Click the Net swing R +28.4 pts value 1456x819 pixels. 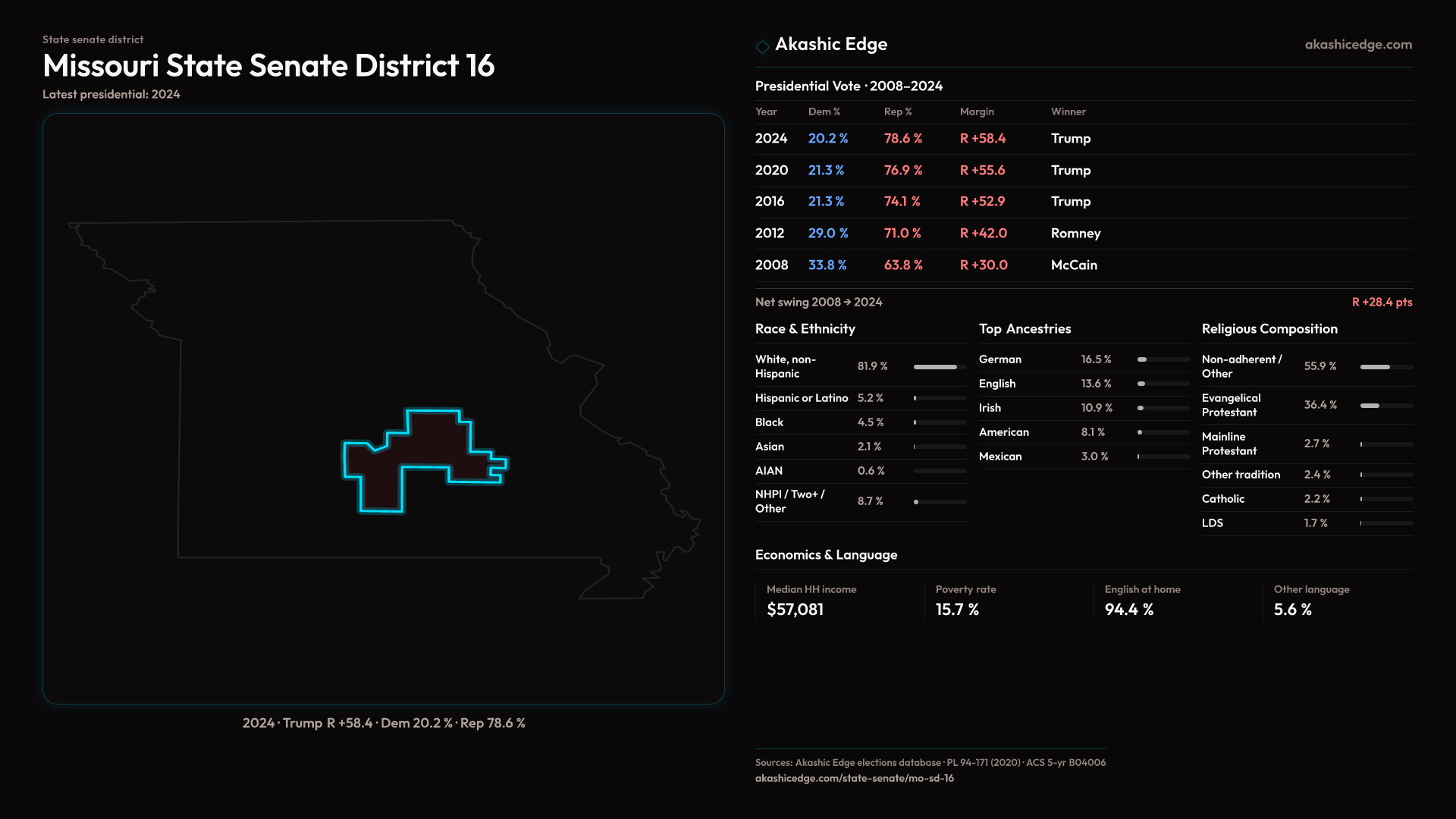[1382, 302]
